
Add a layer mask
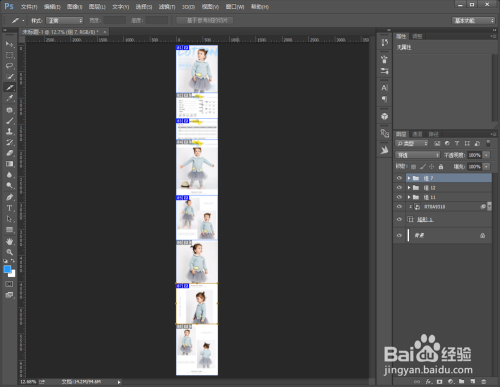439,381
